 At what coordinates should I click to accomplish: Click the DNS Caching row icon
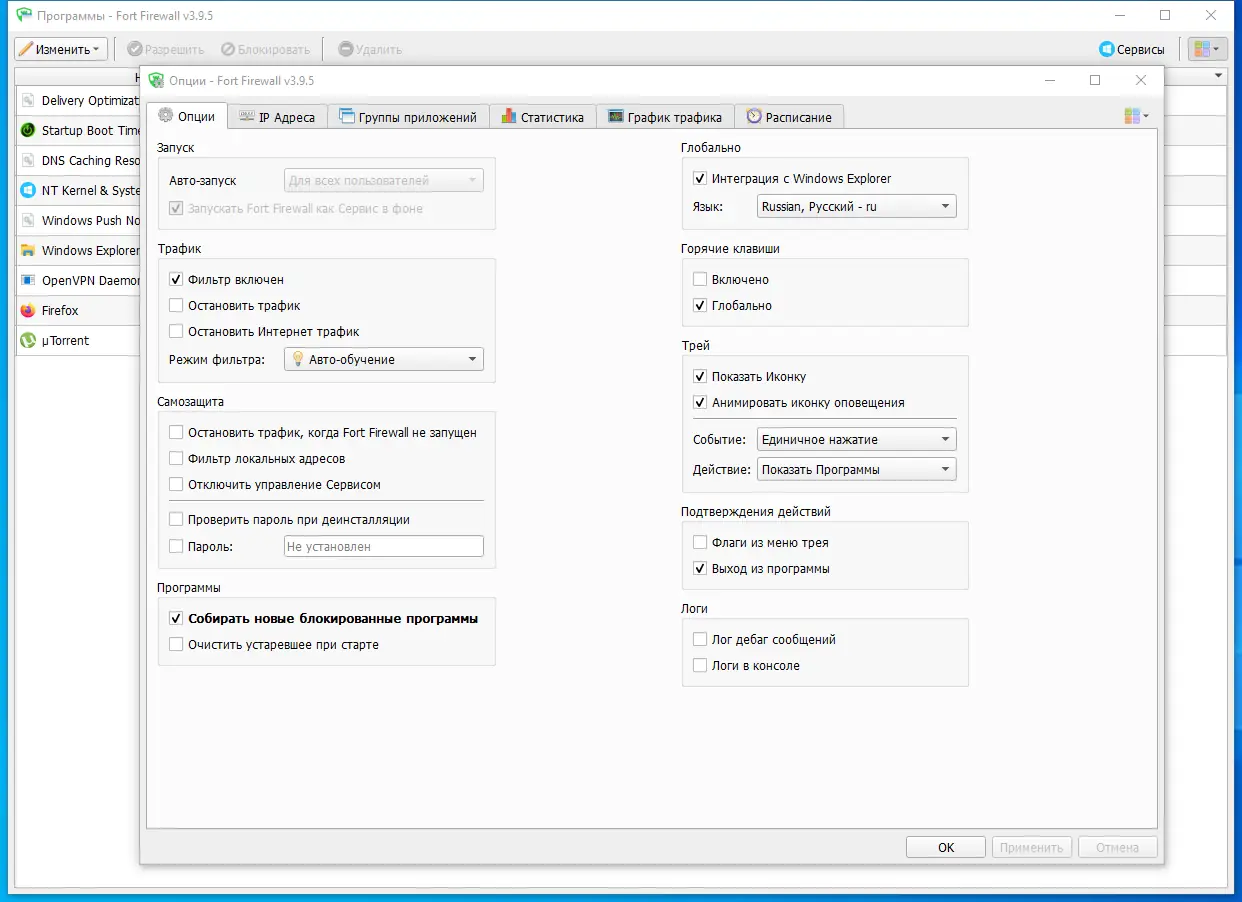coord(27,160)
